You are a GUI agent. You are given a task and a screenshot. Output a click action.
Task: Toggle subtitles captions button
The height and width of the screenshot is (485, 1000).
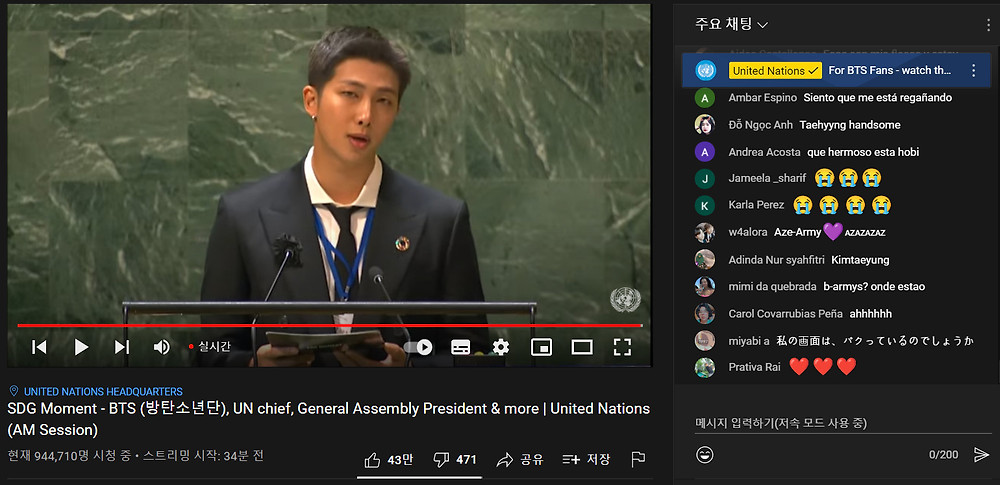pyautogui.click(x=460, y=347)
